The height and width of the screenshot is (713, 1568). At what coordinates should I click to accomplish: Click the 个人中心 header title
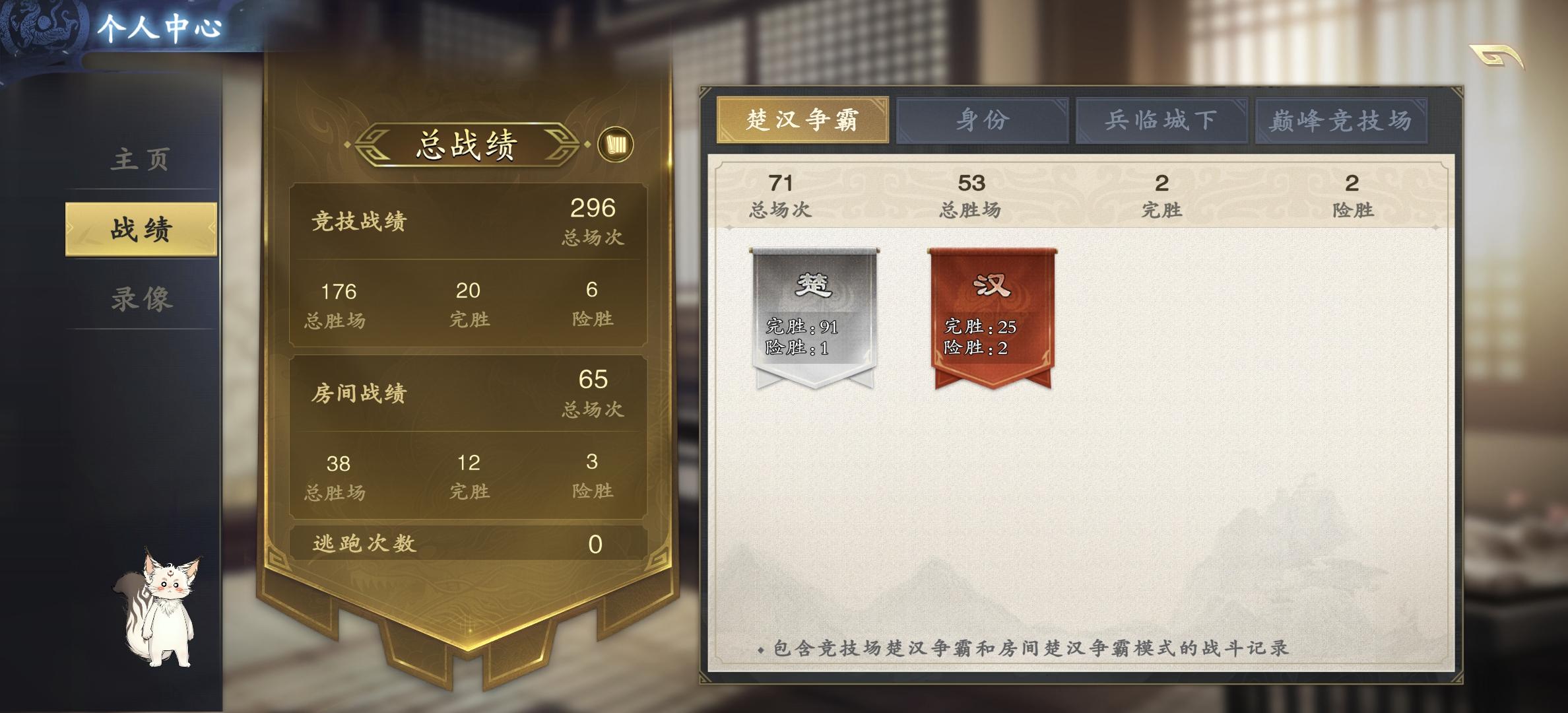(x=160, y=27)
